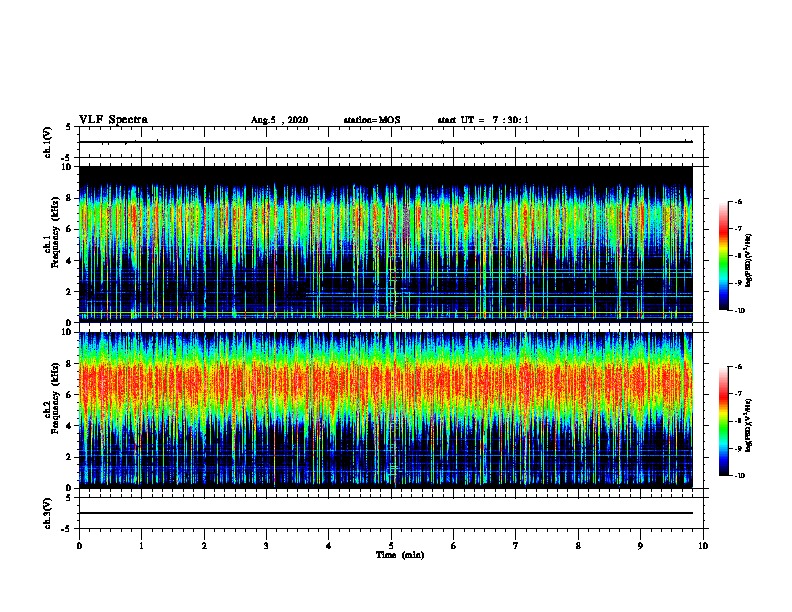Click tick label "10" on the Time axis
This screenshot has width=792, height=612.
click(x=703, y=546)
